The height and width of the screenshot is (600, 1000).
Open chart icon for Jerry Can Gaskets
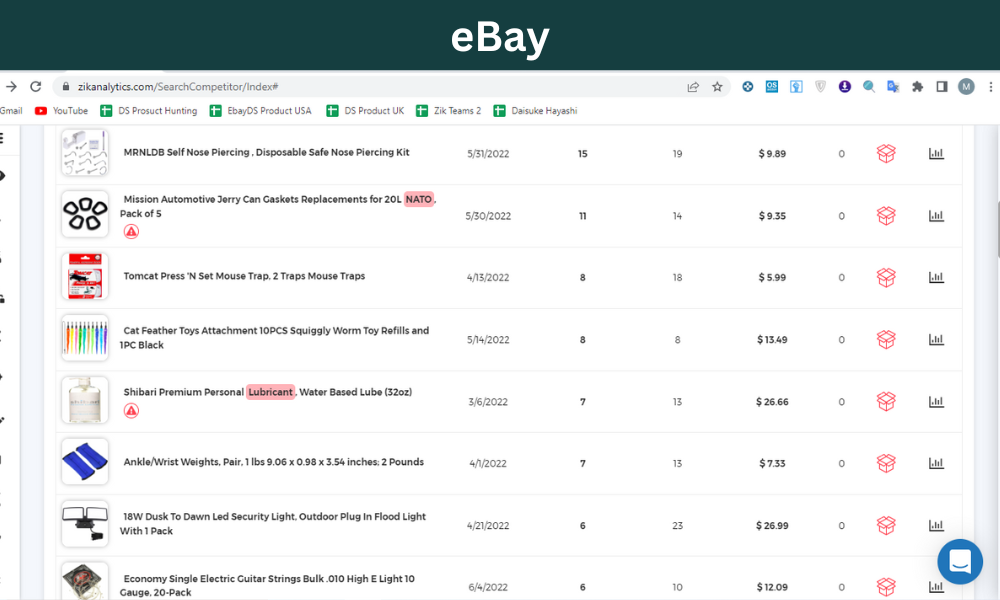tap(936, 216)
